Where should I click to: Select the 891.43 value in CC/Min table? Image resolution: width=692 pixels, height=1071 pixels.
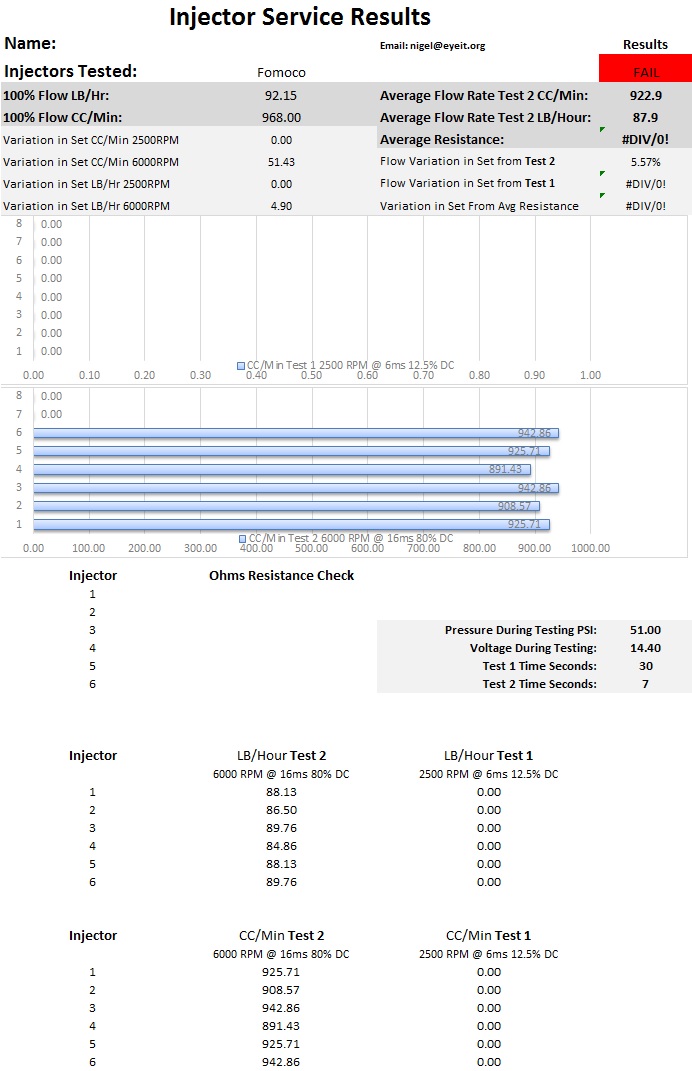pos(281,1026)
